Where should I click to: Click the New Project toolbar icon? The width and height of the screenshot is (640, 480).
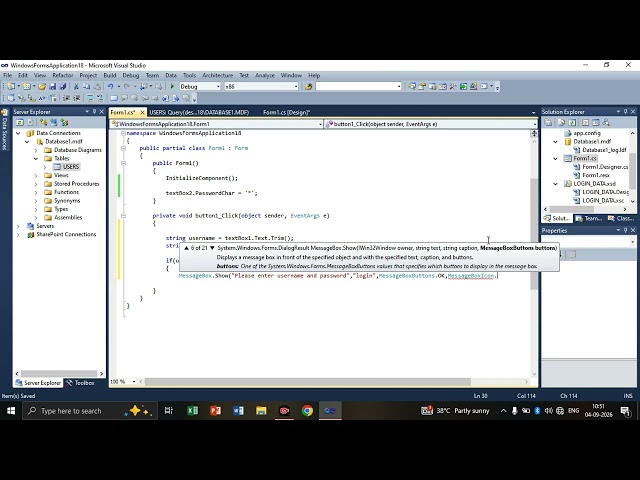11,87
